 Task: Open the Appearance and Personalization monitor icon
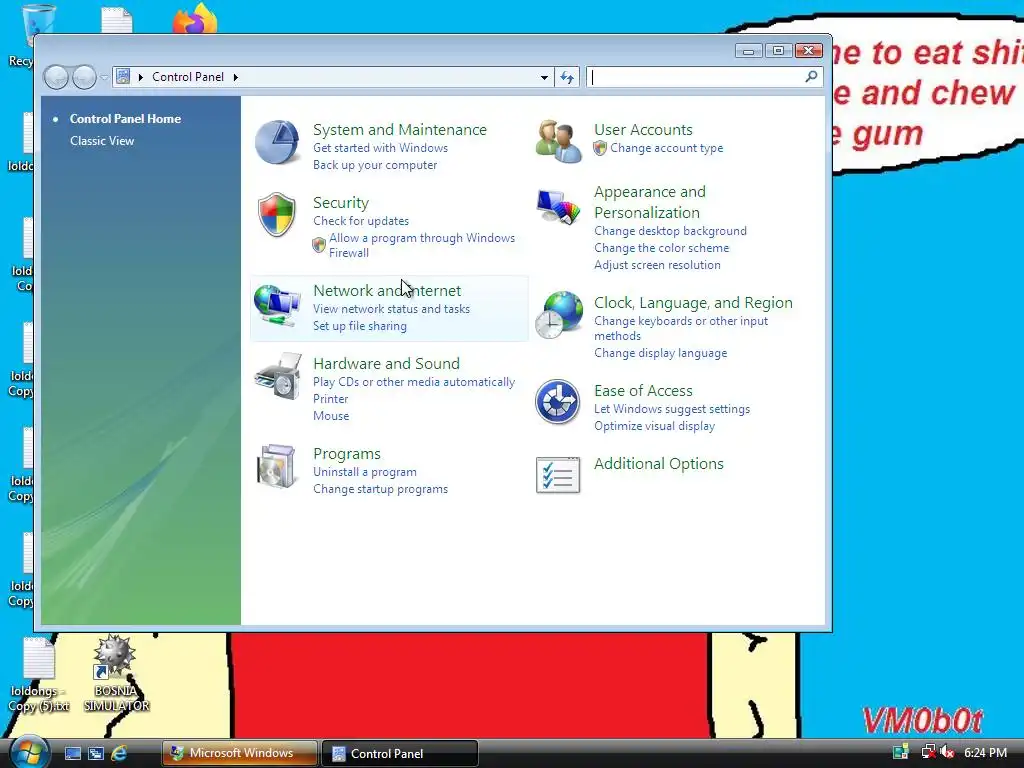(x=558, y=207)
